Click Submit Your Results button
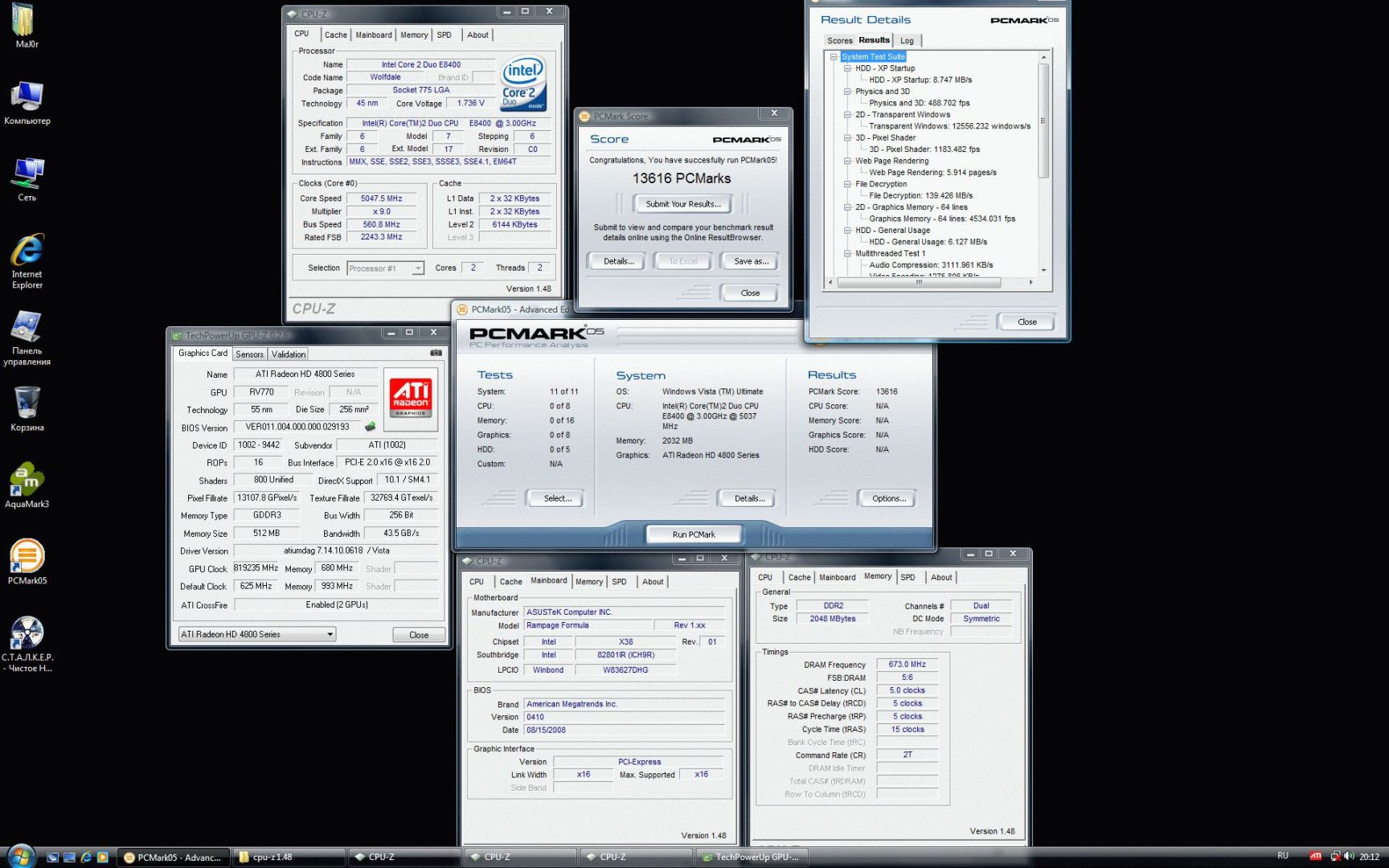Screen dimensions: 1389x868 point(683,204)
